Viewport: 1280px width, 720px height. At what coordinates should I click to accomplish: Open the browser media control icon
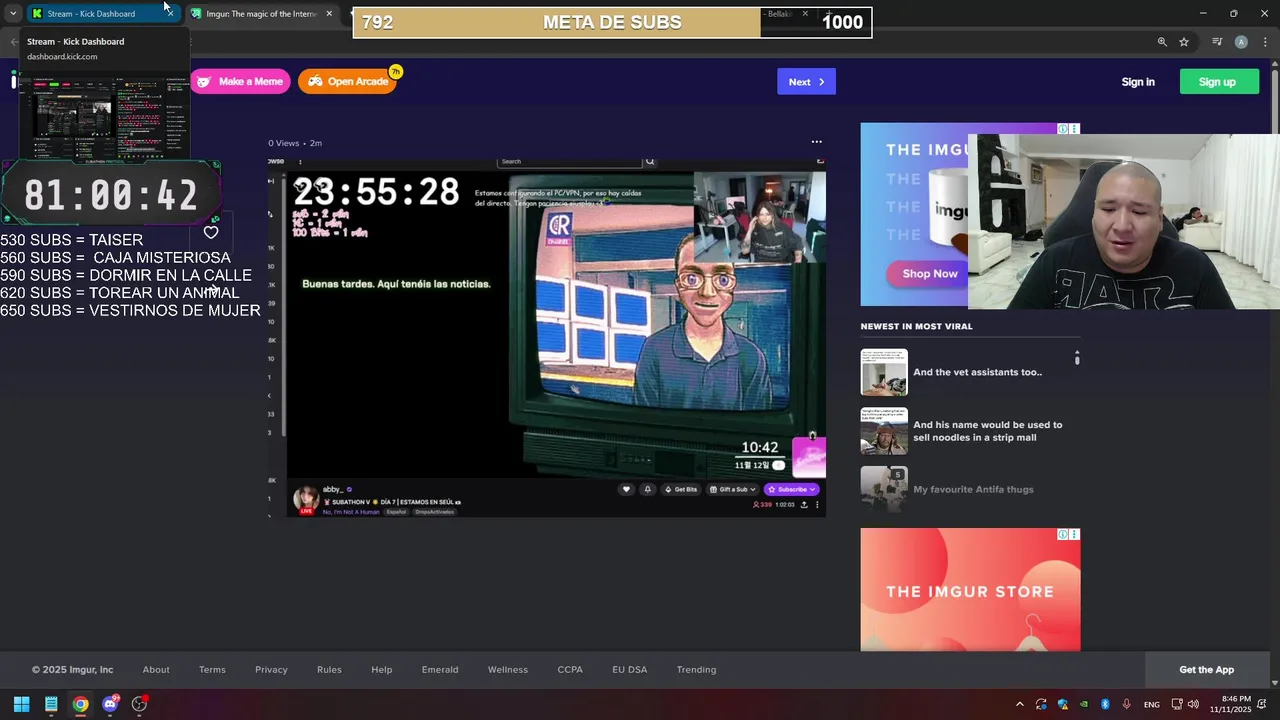1217,42
